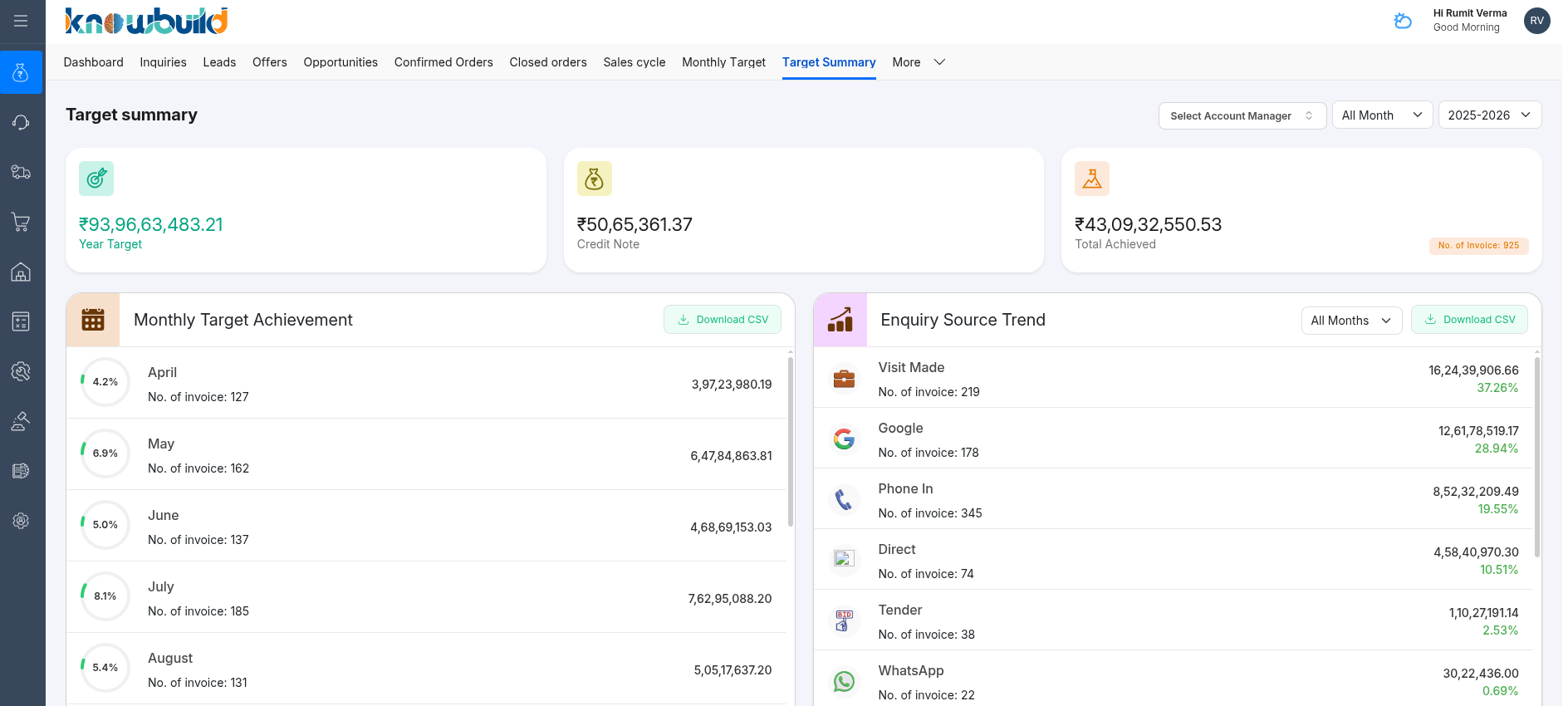Open the delivery truck sidebar icon
1568x706 pixels.
click(21, 172)
